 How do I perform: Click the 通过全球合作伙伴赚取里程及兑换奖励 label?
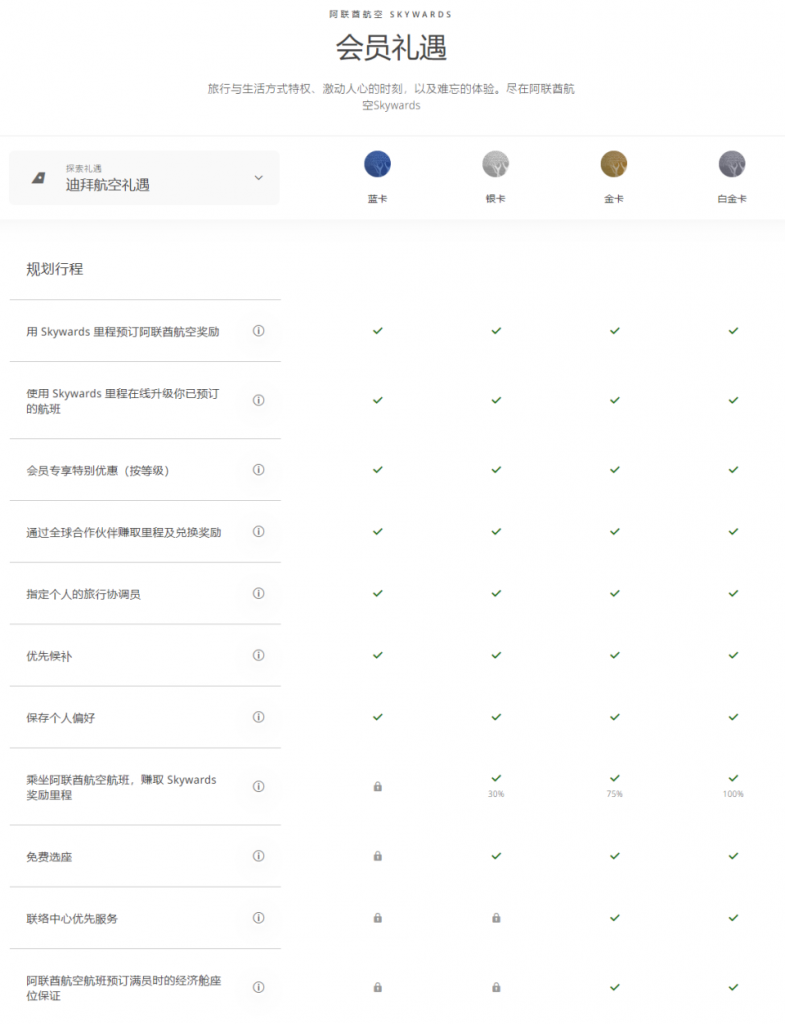pos(123,532)
